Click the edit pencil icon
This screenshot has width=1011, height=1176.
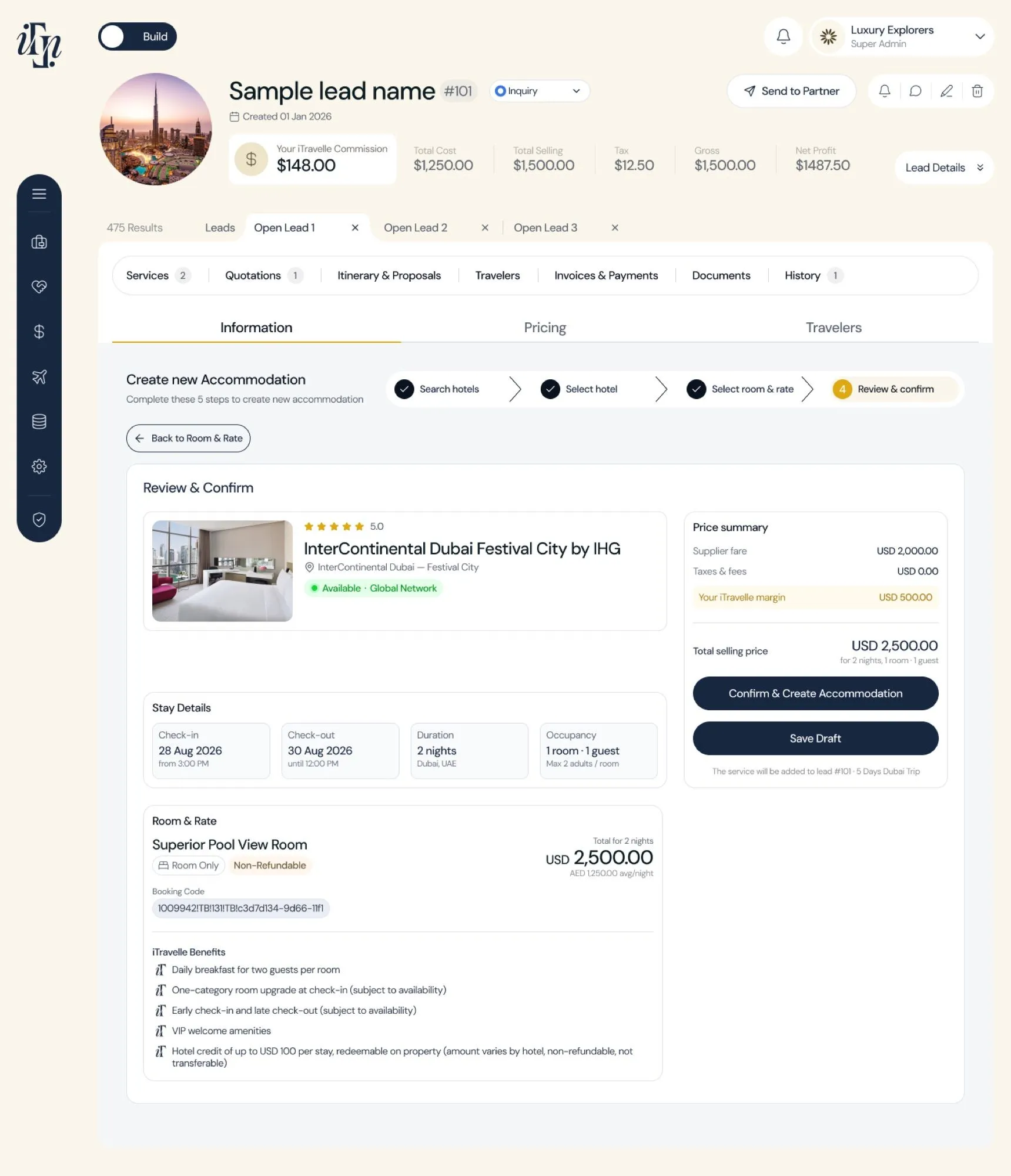[946, 91]
